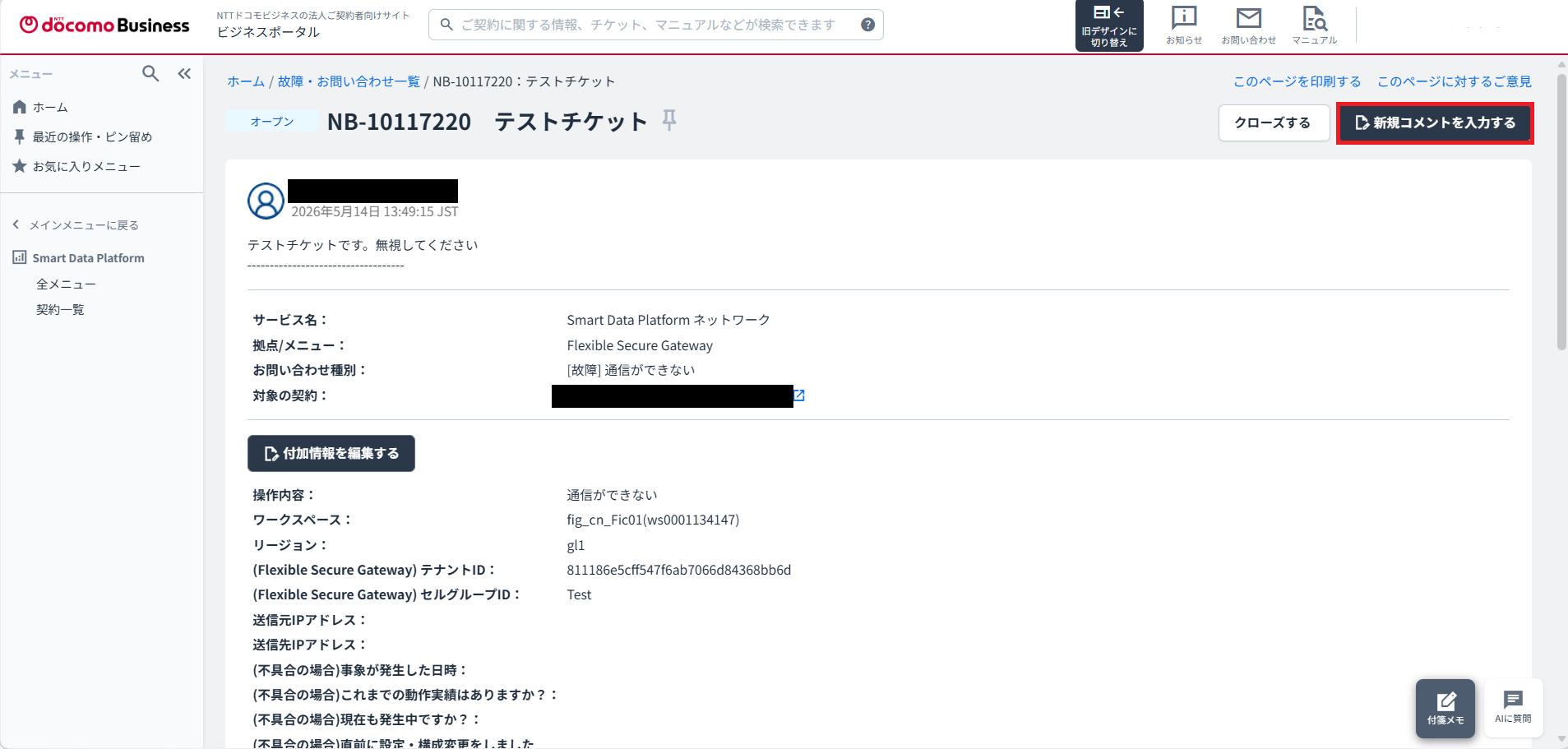Image resolution: width=1568 pixels, height=749 pixels.
Task: Click the 送信元IPアドレス label
Action: click(x=309, y=620)
